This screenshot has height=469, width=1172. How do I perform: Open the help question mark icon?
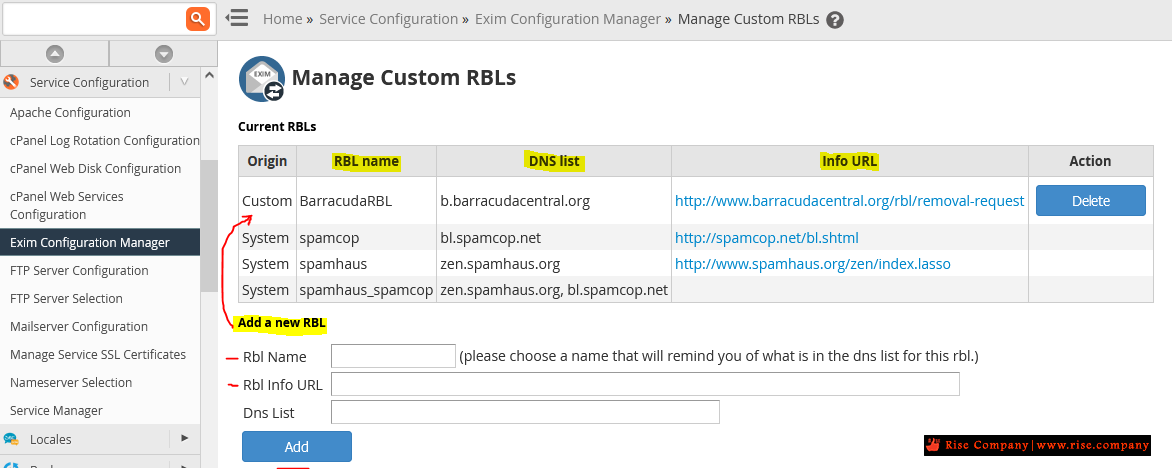pyautogui.click(x=836, y=20)
